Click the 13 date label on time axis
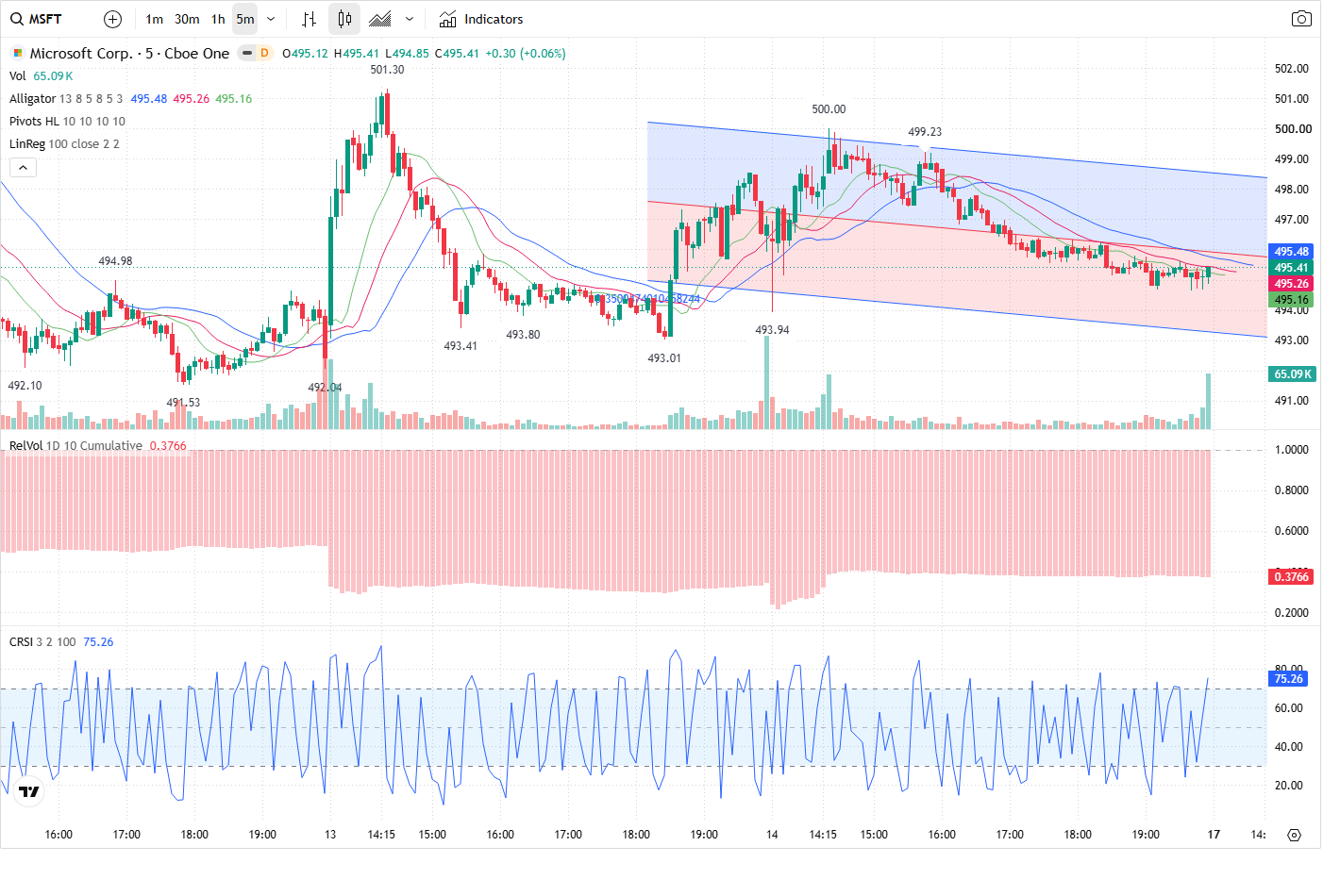Viewport: 1340px width, 896px height. tap(330, 835)
